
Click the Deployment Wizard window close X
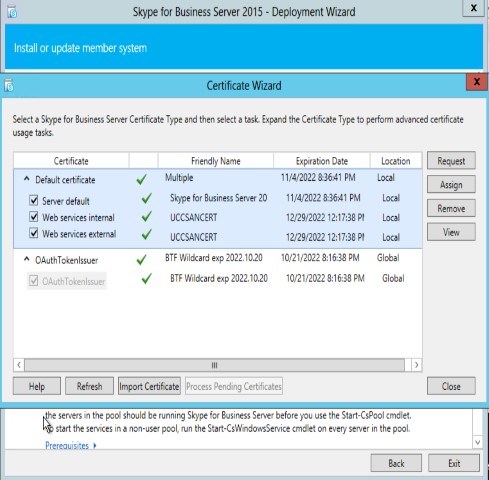(x=473, y=8)
